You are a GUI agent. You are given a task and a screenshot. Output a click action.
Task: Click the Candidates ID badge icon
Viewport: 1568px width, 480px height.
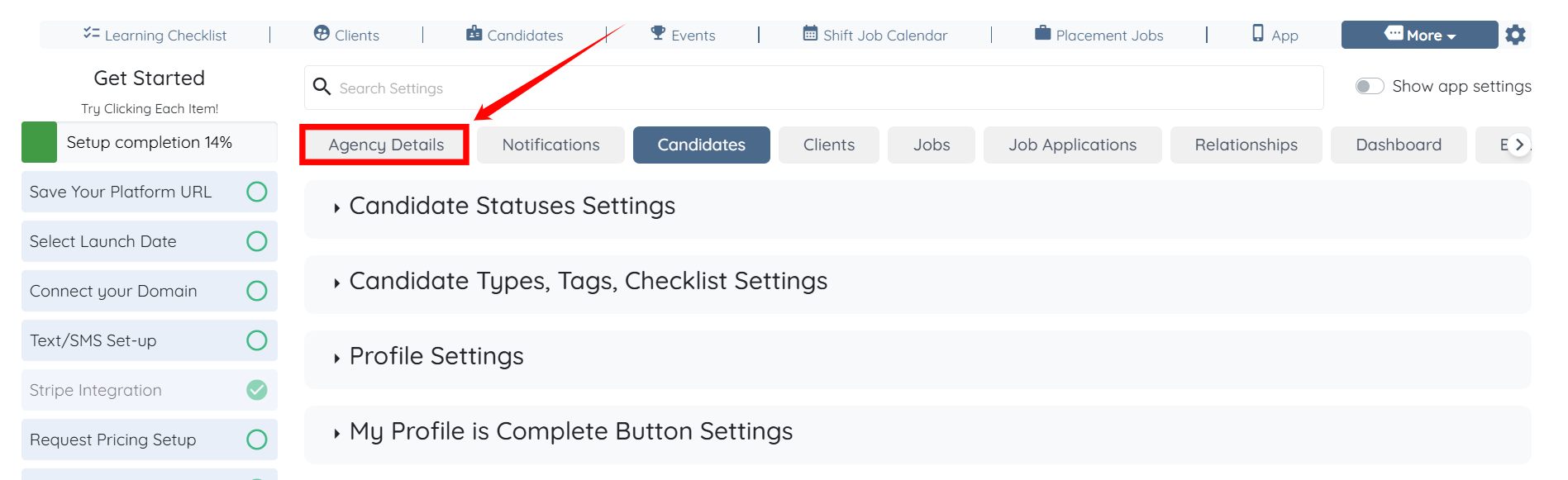pos(474,34)
